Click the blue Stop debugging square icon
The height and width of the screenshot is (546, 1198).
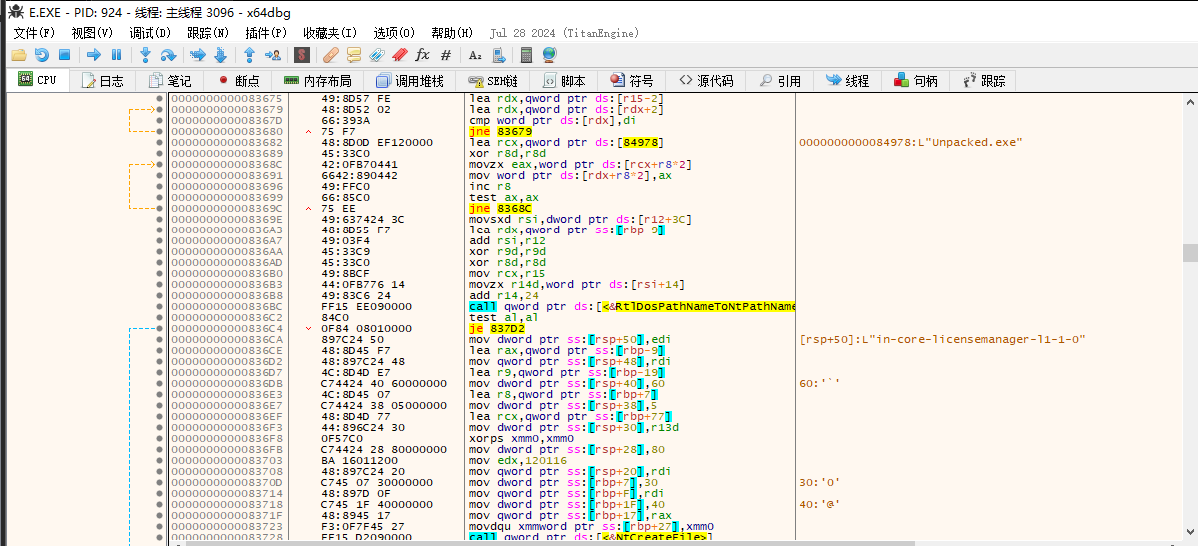[65, 55]
